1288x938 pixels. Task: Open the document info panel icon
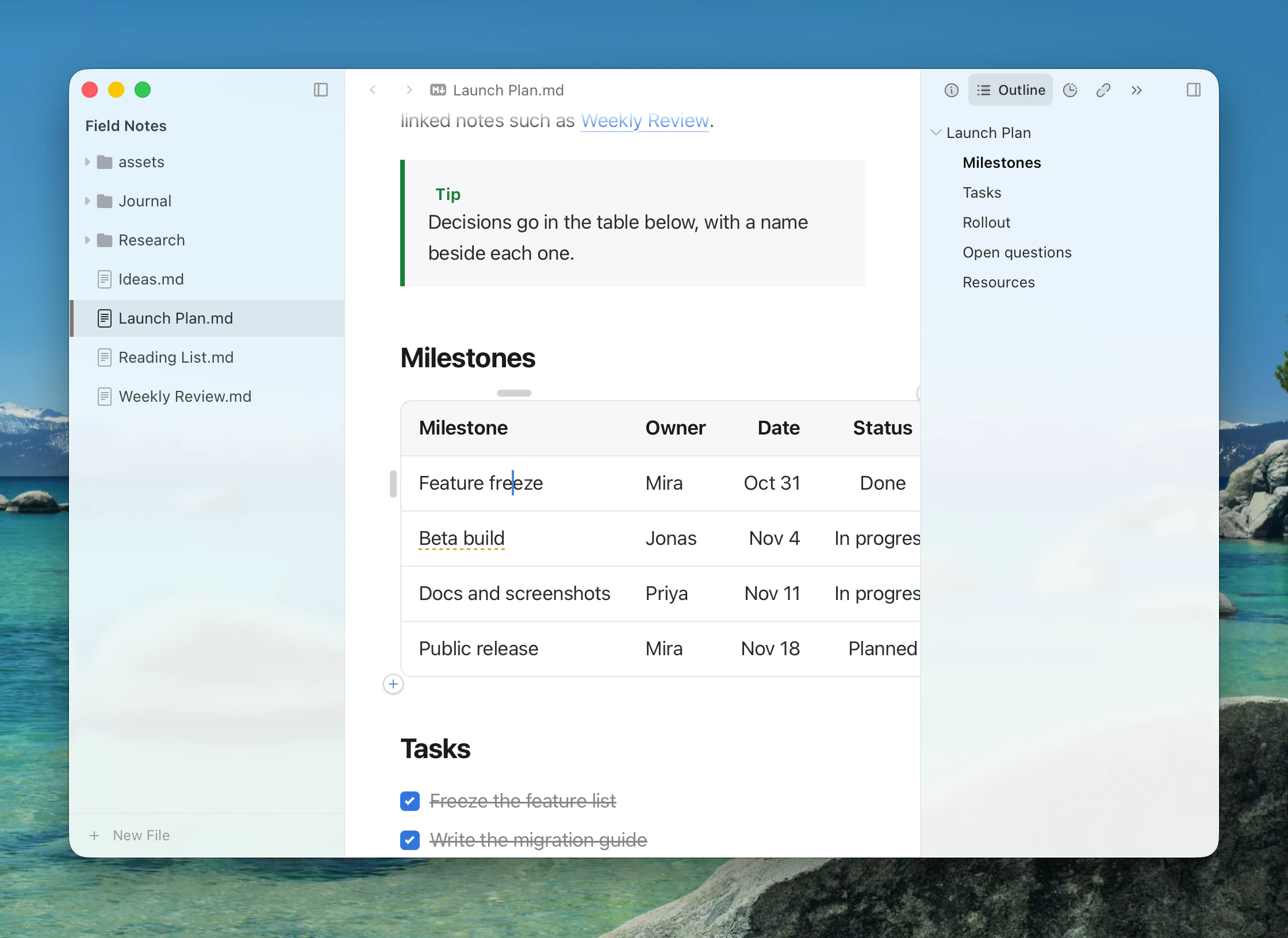point(952,90)
